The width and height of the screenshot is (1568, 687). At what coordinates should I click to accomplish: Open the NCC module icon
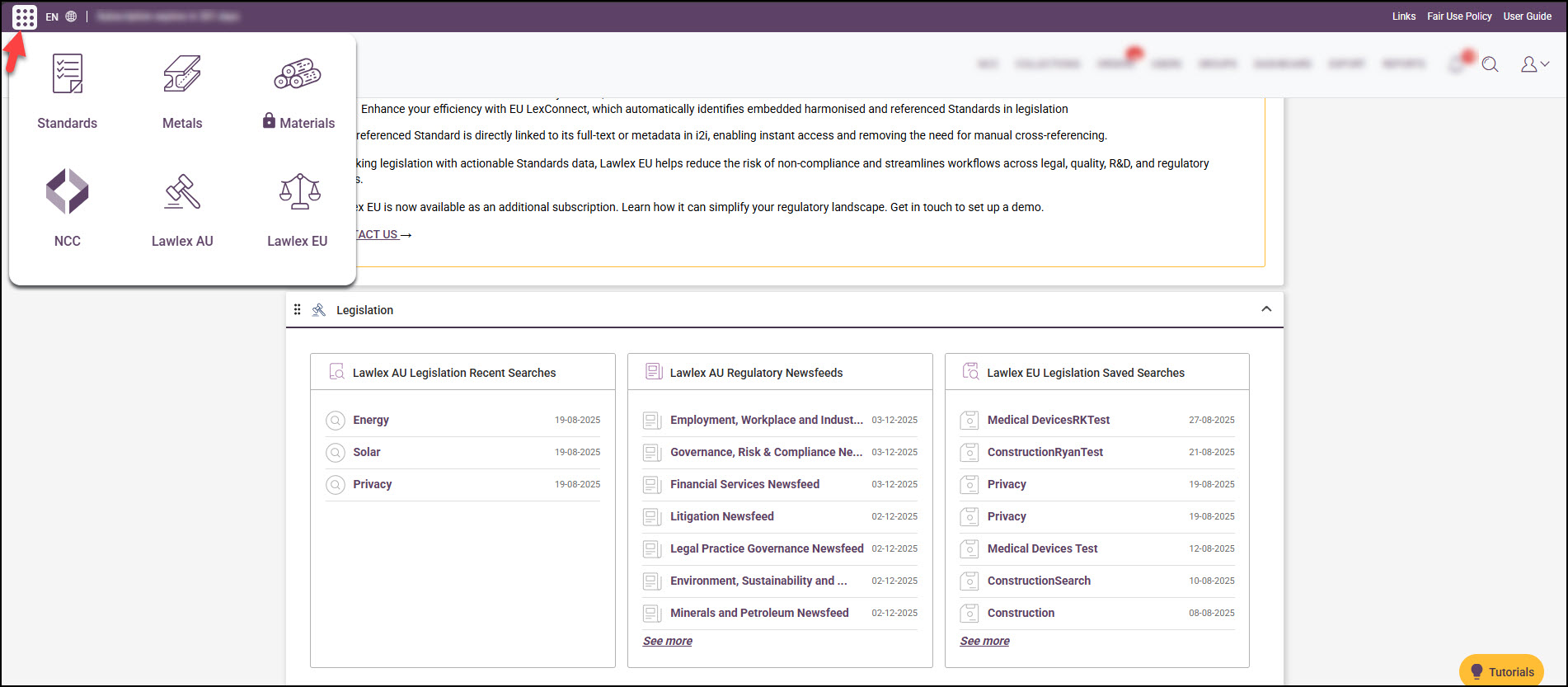(x=67, y=191)
